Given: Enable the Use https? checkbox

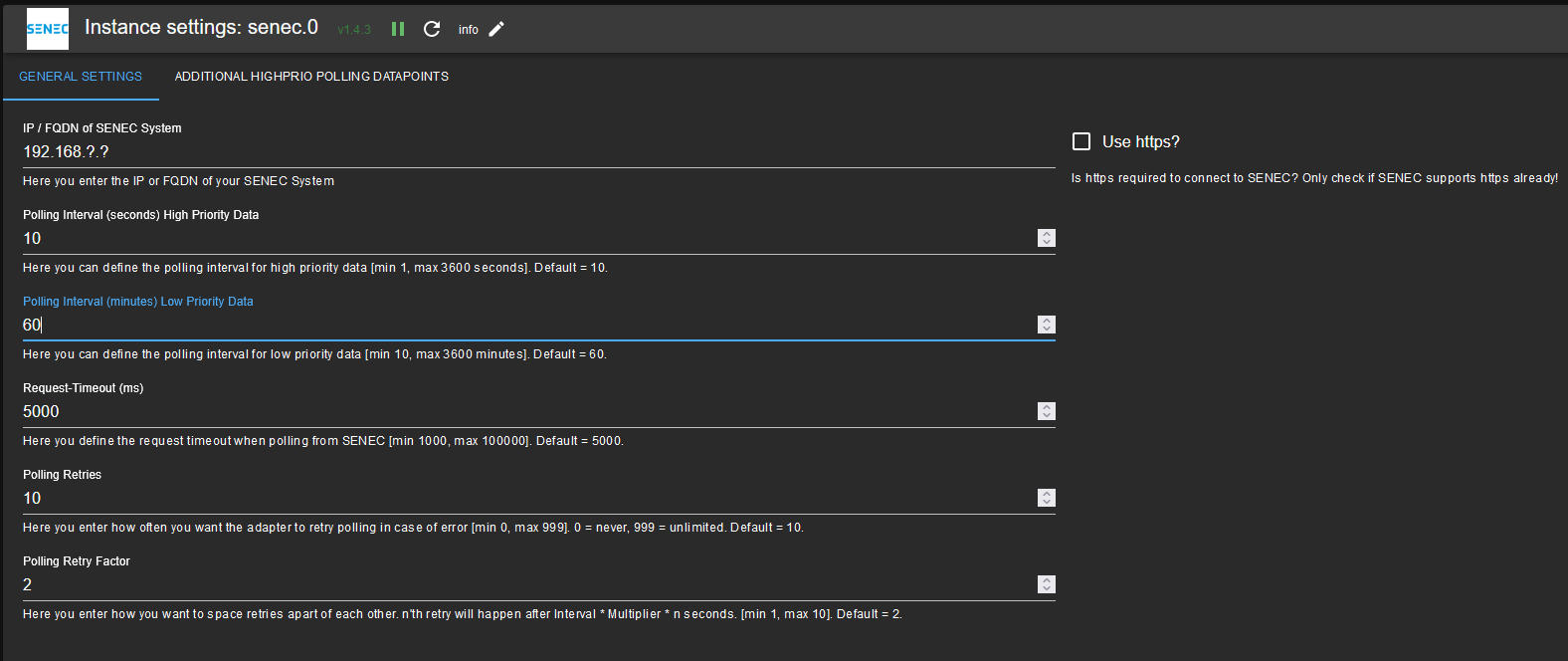Looking at the screenshot, I should click(1081, 141).
